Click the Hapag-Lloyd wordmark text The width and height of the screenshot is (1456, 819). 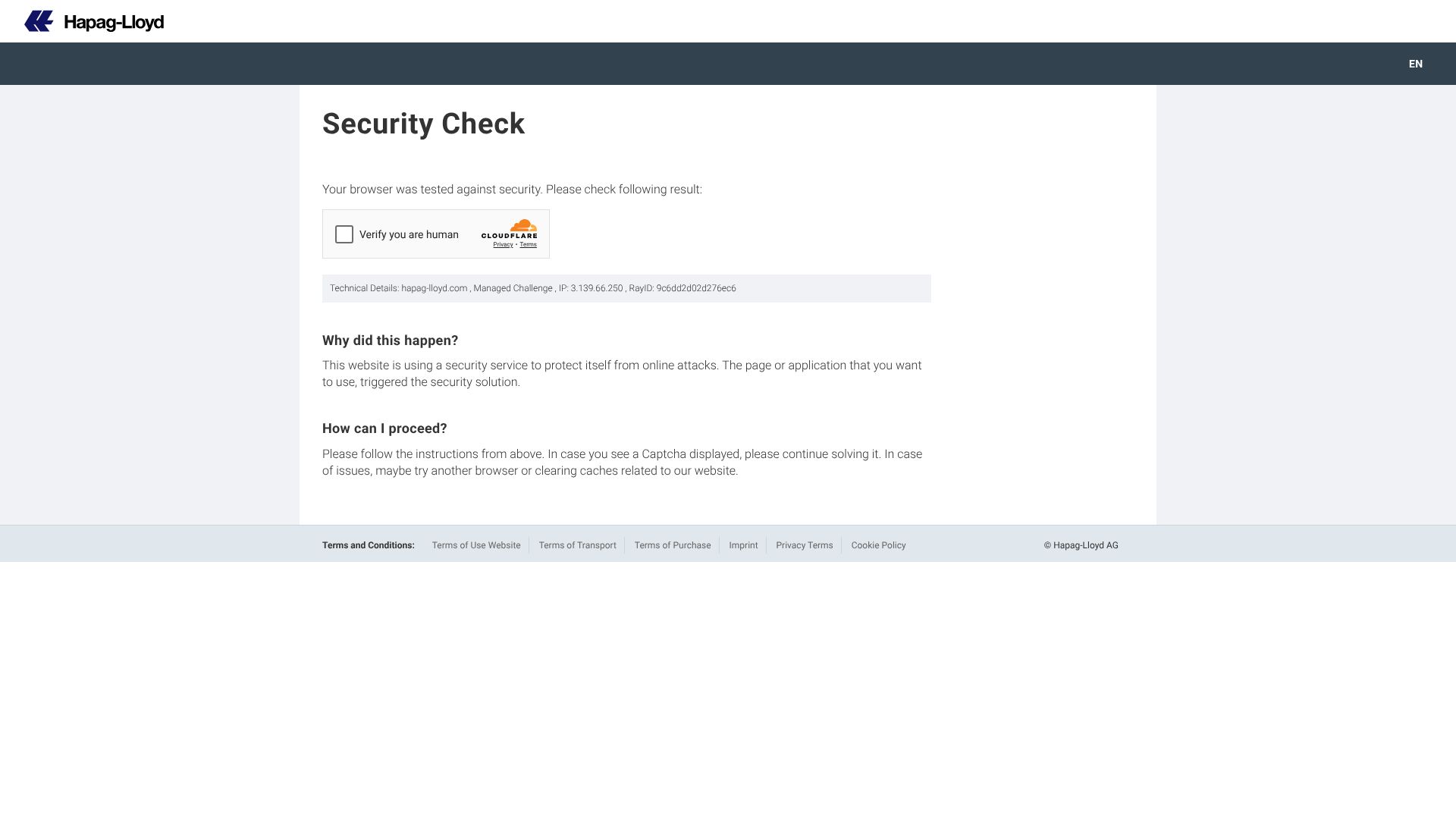pyautogui.click(x=114, y=22)
